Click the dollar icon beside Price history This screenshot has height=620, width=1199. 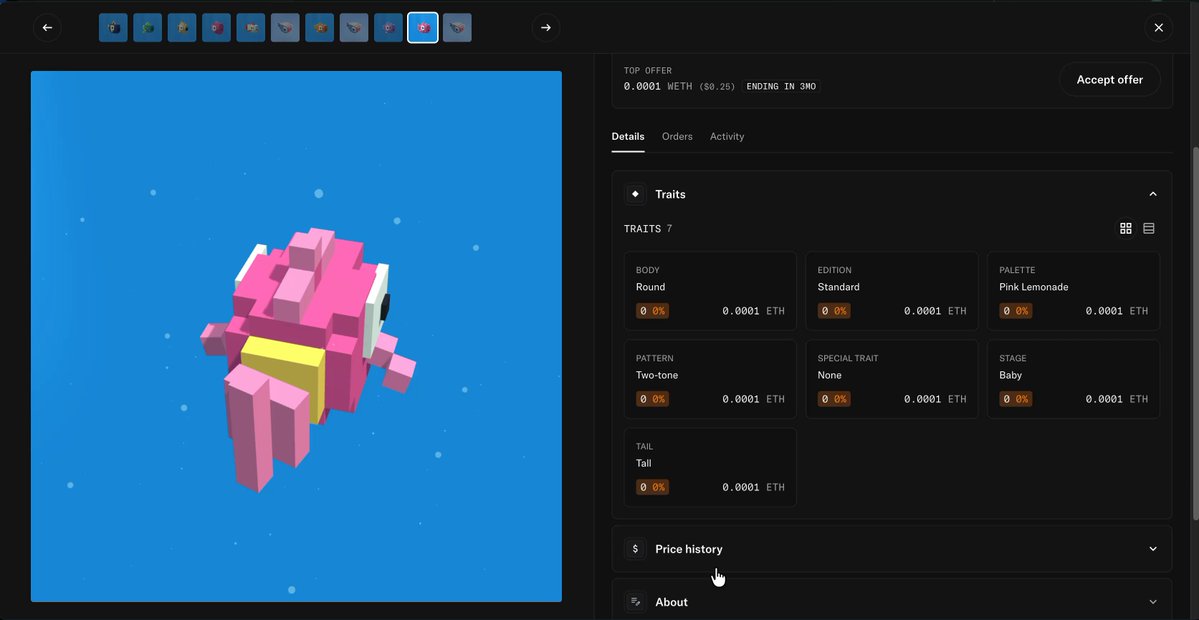(635, 549)
